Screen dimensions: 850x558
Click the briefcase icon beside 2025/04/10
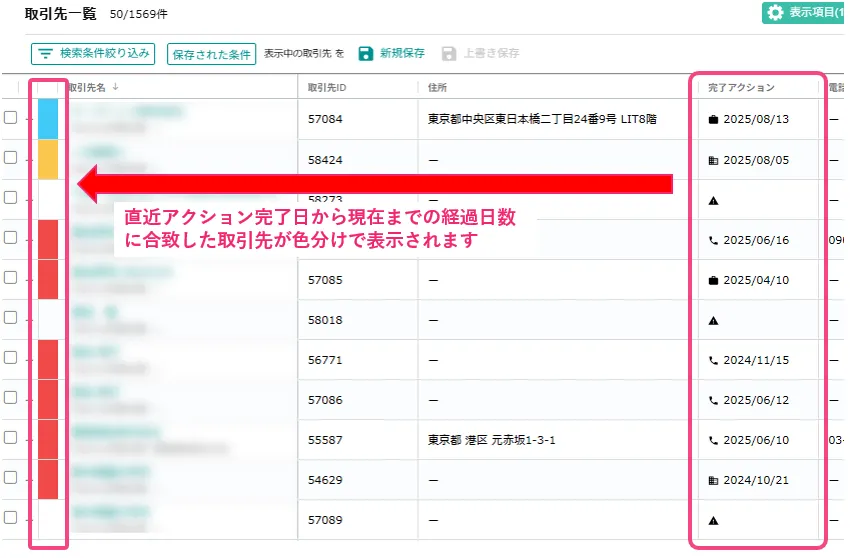[x=713, y=280]
